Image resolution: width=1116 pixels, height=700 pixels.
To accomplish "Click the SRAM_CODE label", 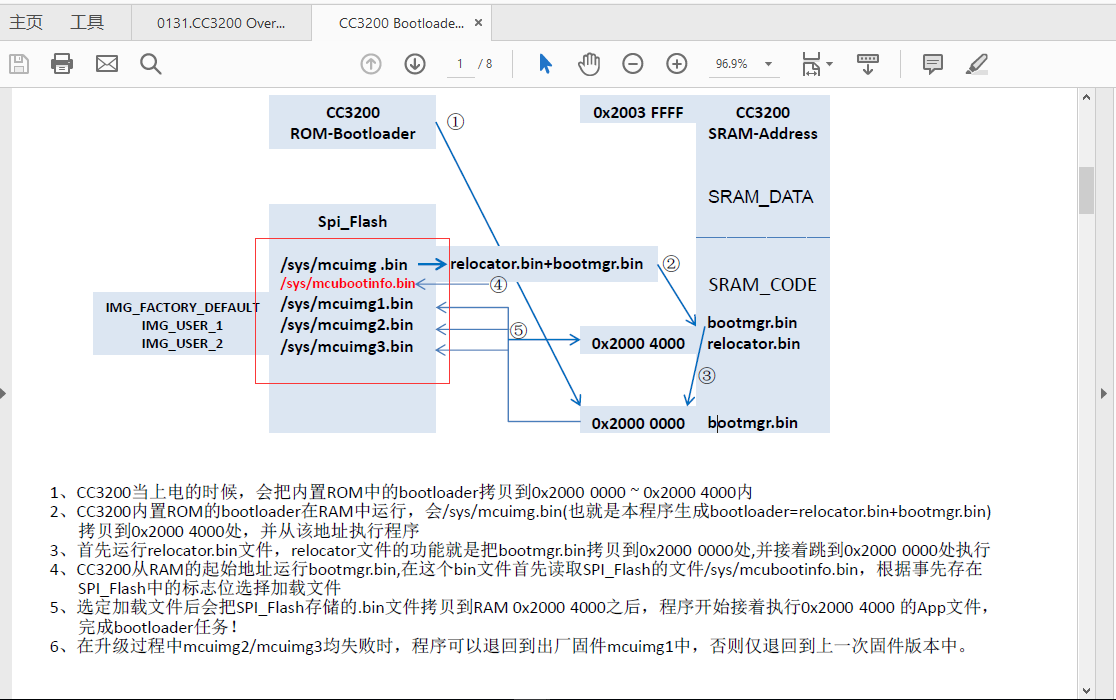I will (x=762, y=285).
